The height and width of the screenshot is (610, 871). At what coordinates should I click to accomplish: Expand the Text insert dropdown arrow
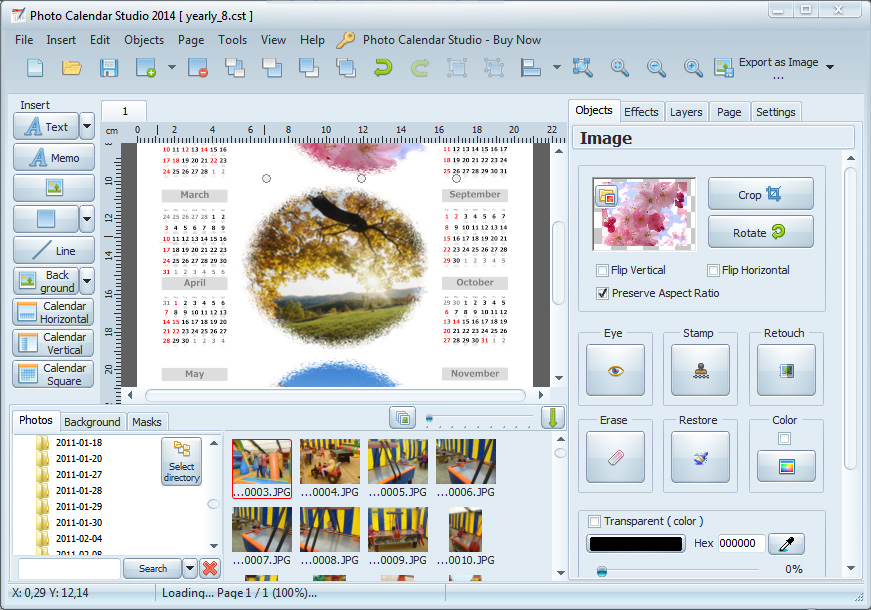[87, 127]
